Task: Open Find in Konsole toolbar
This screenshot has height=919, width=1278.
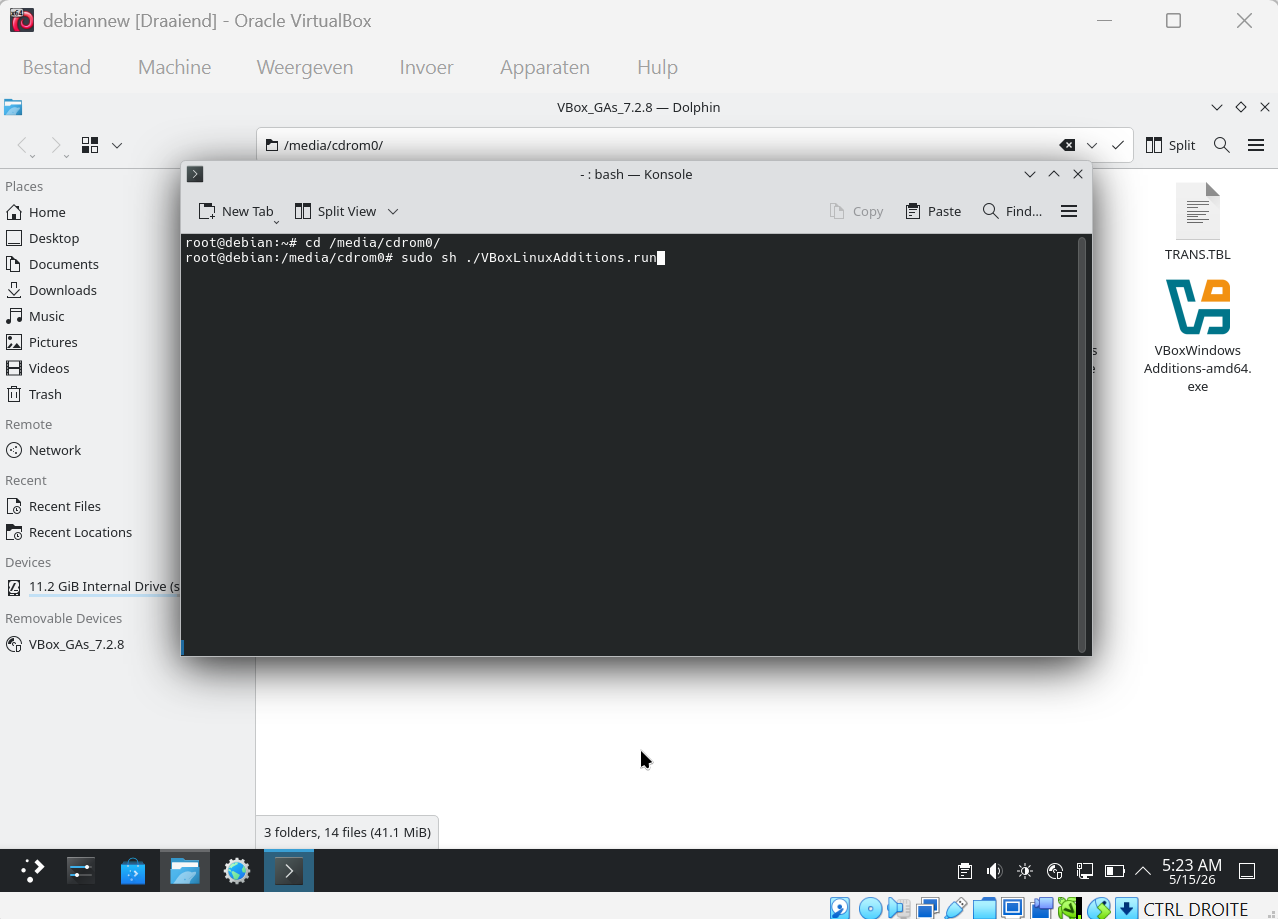Action: point(1012,211)
